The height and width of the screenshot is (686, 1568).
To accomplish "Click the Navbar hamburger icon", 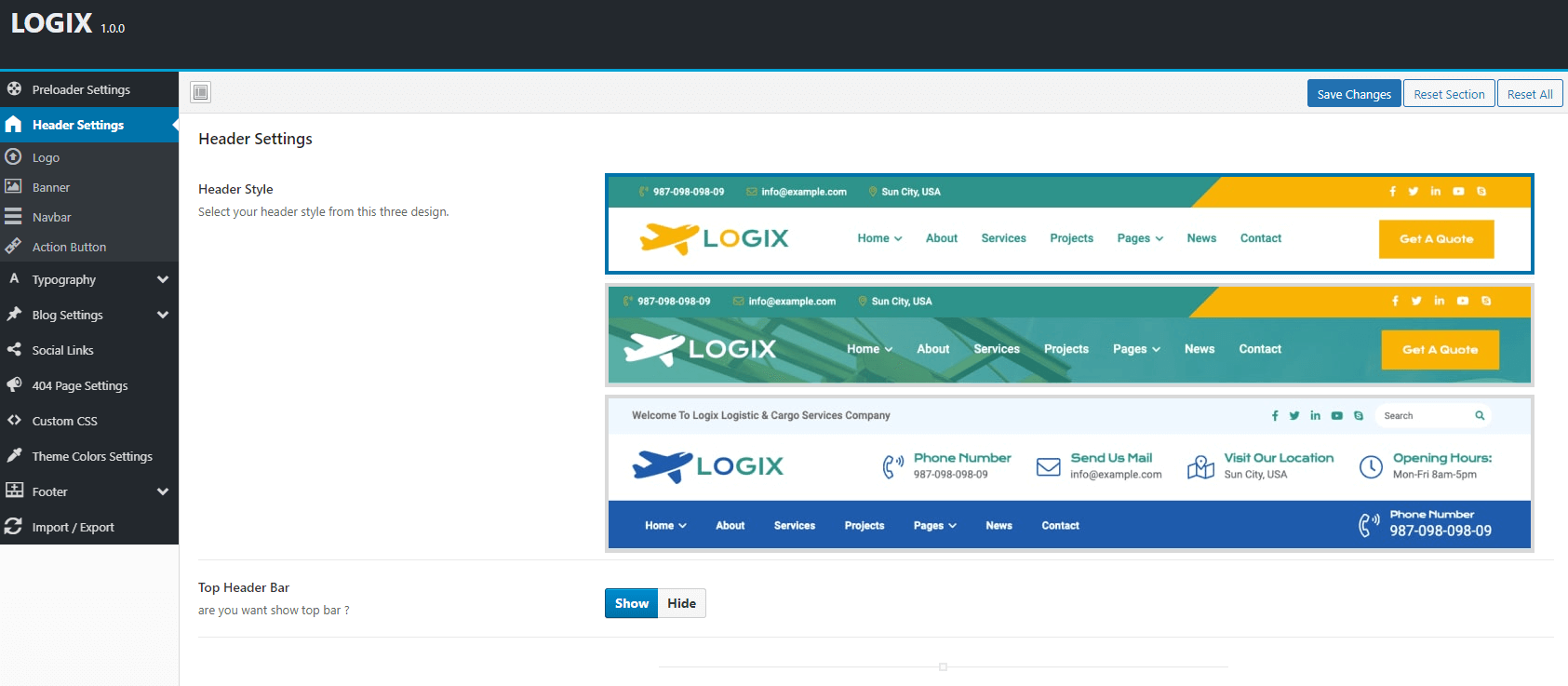I will [14, 217].
